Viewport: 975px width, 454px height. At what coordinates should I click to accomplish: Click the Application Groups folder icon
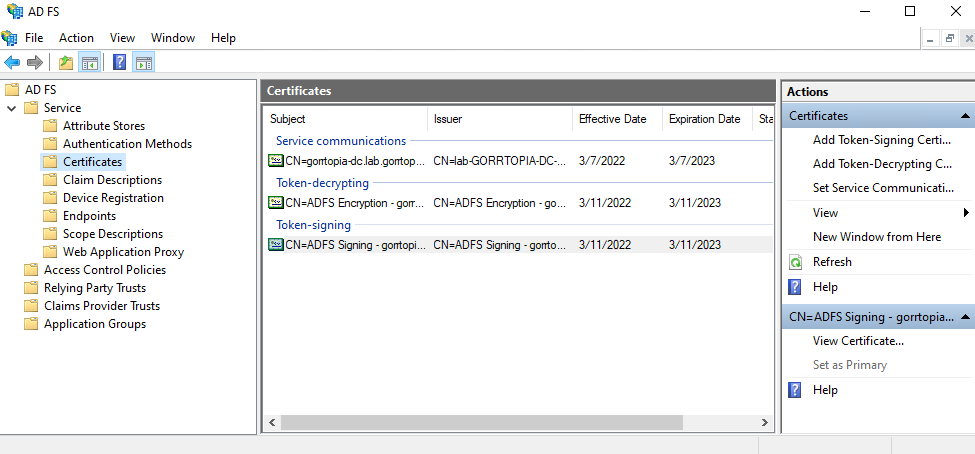point(31,324)
